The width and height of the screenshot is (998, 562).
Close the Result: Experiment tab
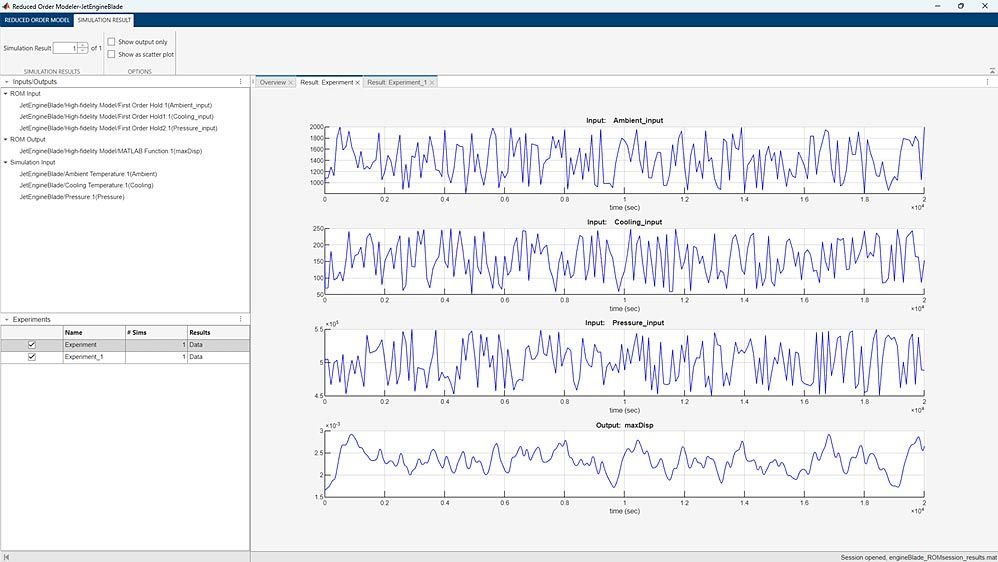[x=359, y=82]
